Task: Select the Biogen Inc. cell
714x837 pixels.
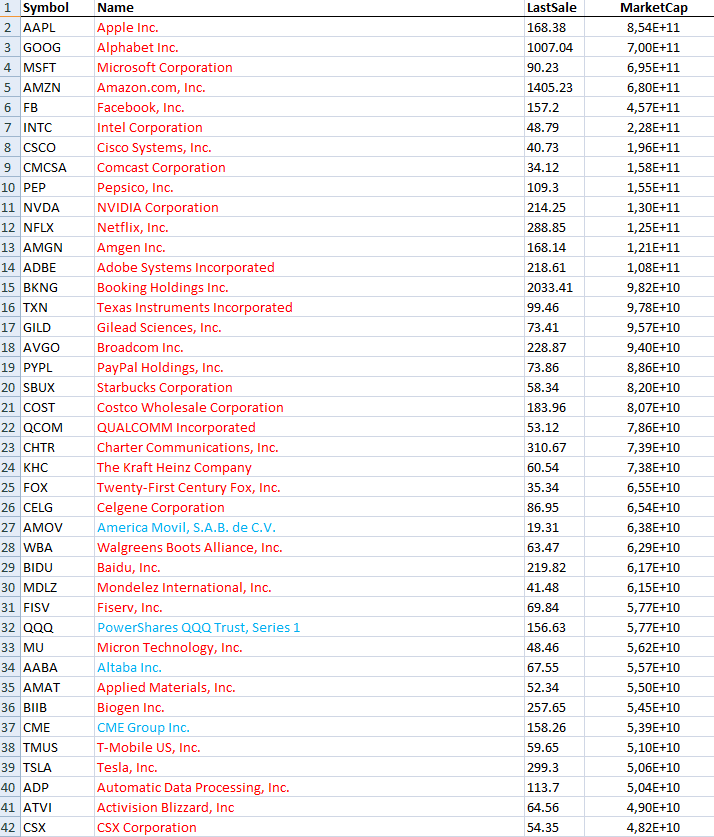Action: (x=310, y=707)
